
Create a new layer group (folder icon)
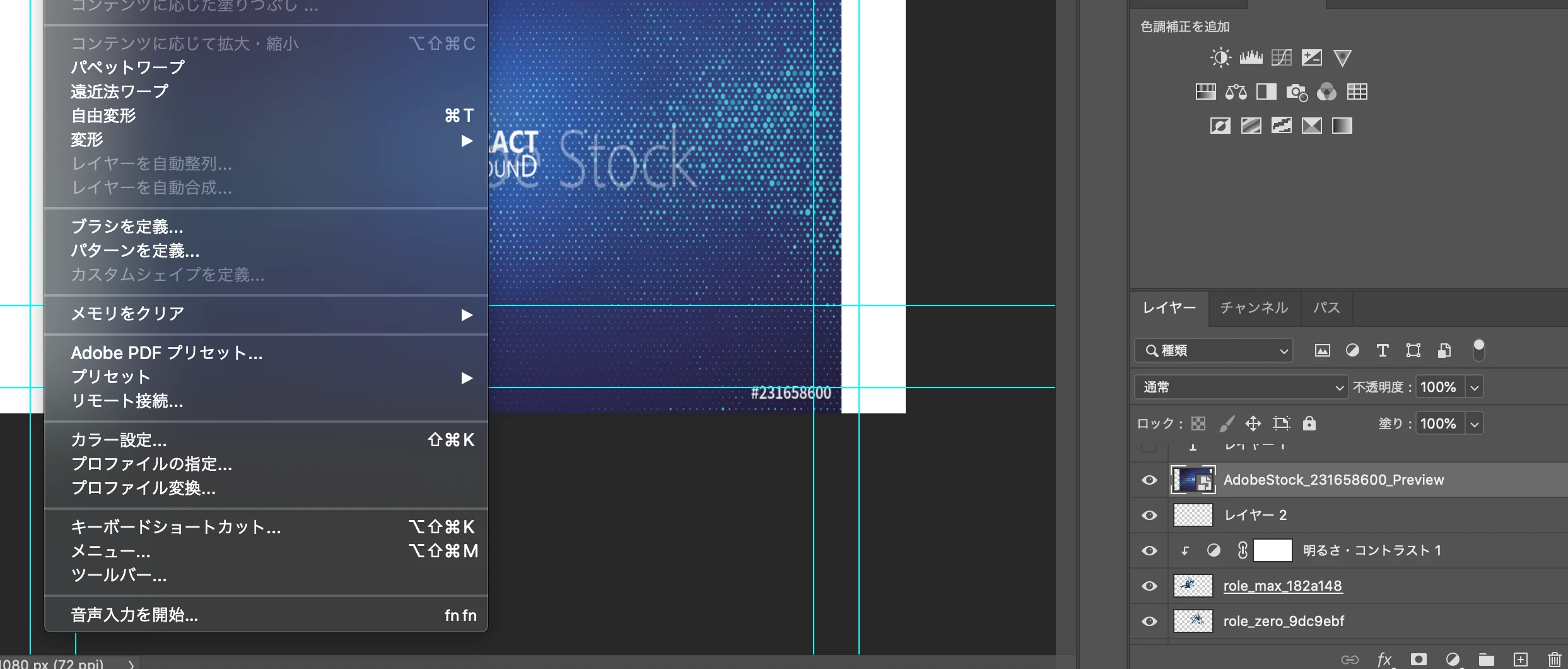1487,660
